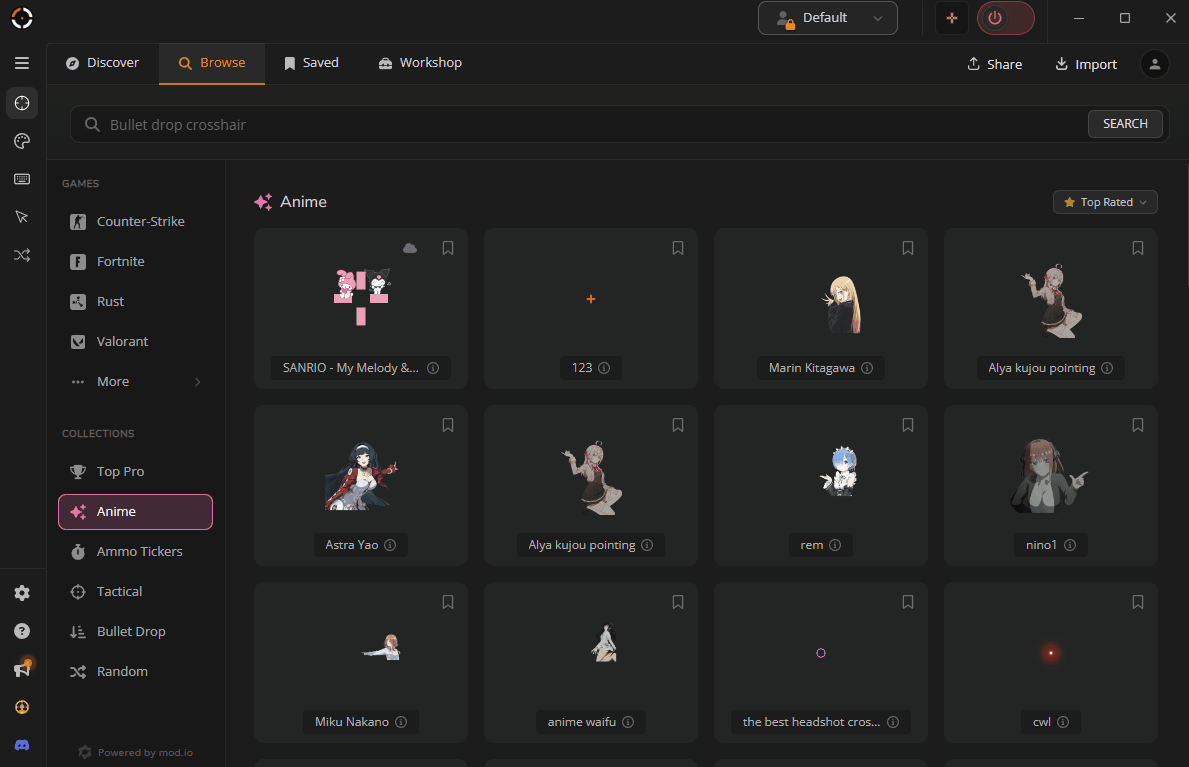The image size is (1189, 767).
Task: Bookmark the Marin Kitagawa crosshair
Action: [908, 248]
